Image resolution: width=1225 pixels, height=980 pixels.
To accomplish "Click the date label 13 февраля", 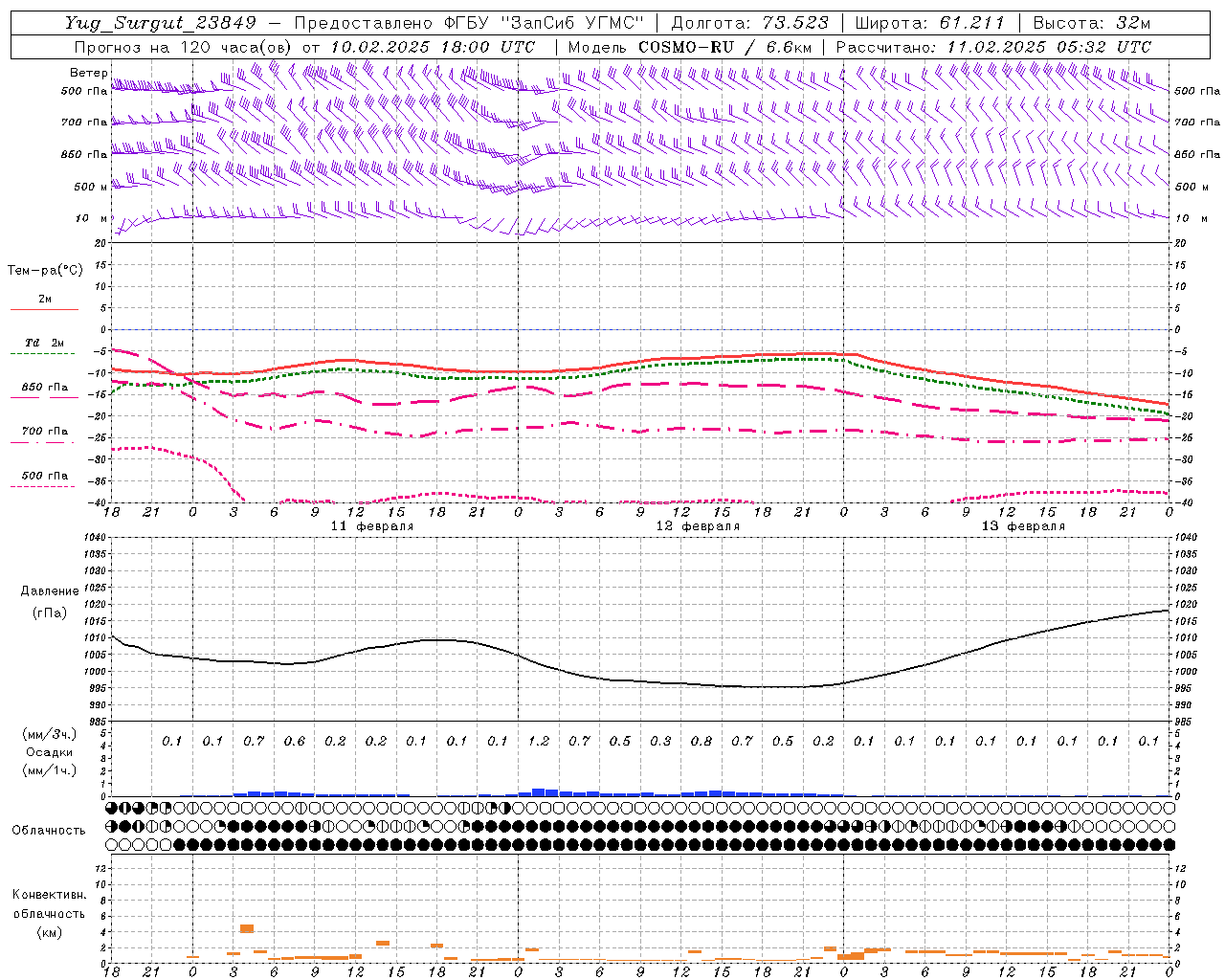I will (1023, 526).
